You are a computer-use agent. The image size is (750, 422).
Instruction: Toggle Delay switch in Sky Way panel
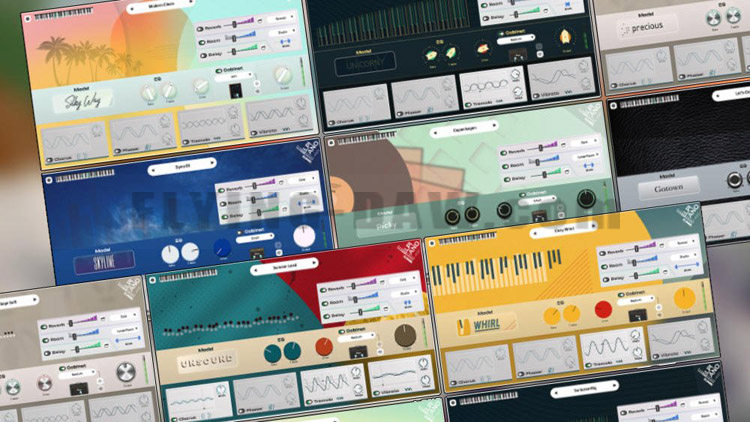pyautogui.click(x=204, y=56)
